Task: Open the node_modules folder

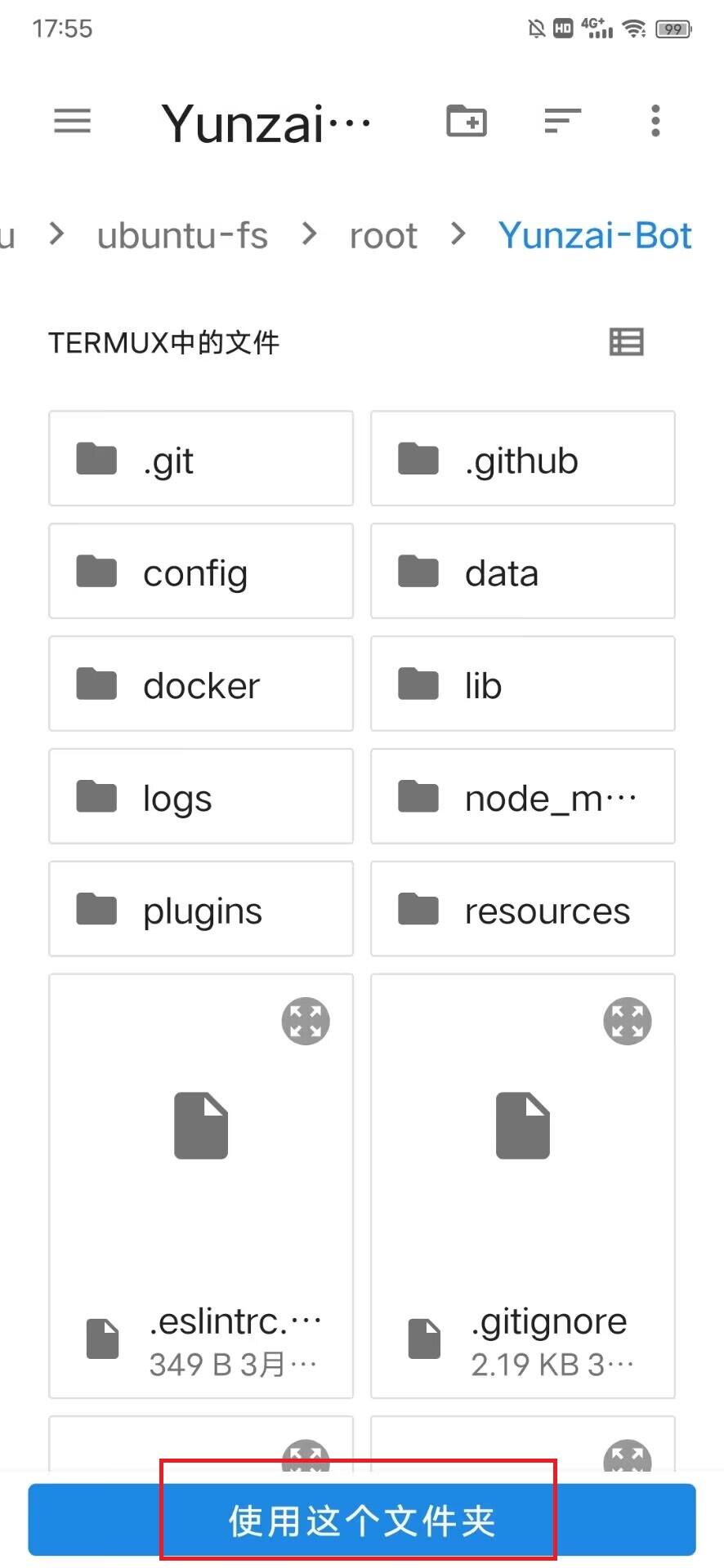Action: pos(523,796)
